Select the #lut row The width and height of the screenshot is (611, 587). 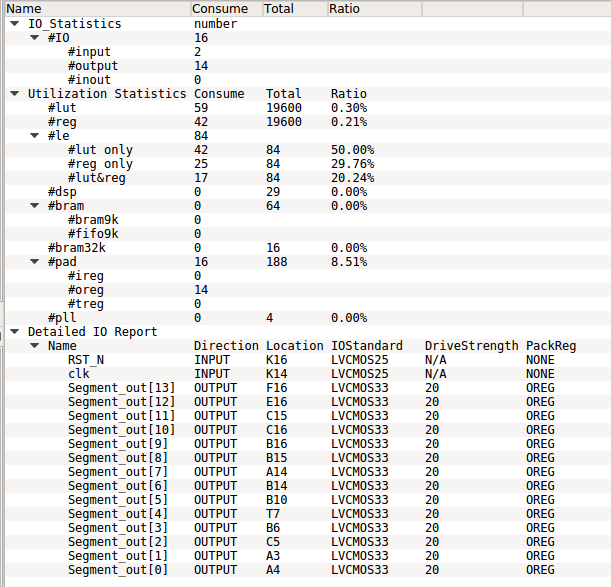[308, 108]
